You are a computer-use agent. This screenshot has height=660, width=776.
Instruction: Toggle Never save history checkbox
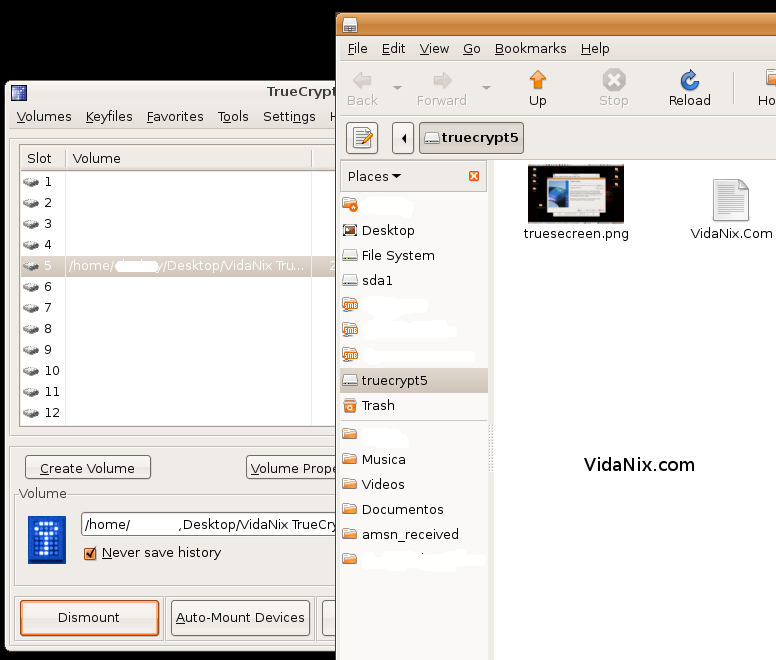[90, 553]
